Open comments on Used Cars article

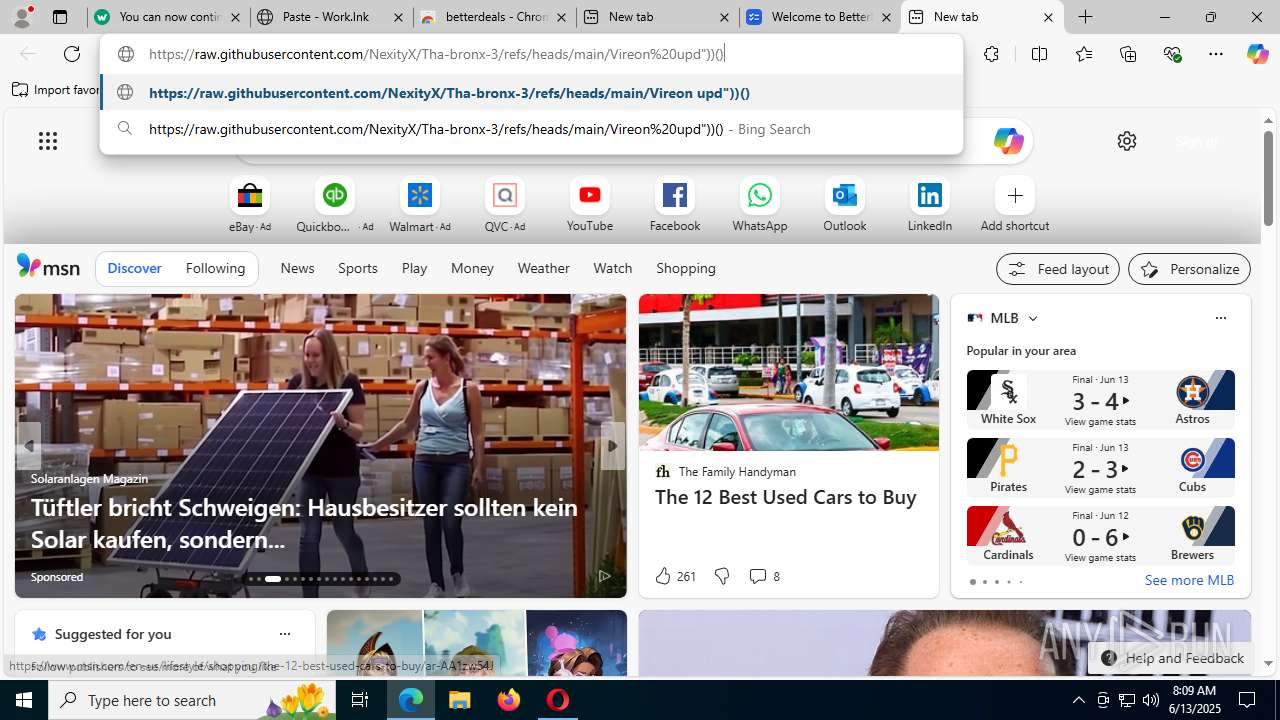pos(764,576)
